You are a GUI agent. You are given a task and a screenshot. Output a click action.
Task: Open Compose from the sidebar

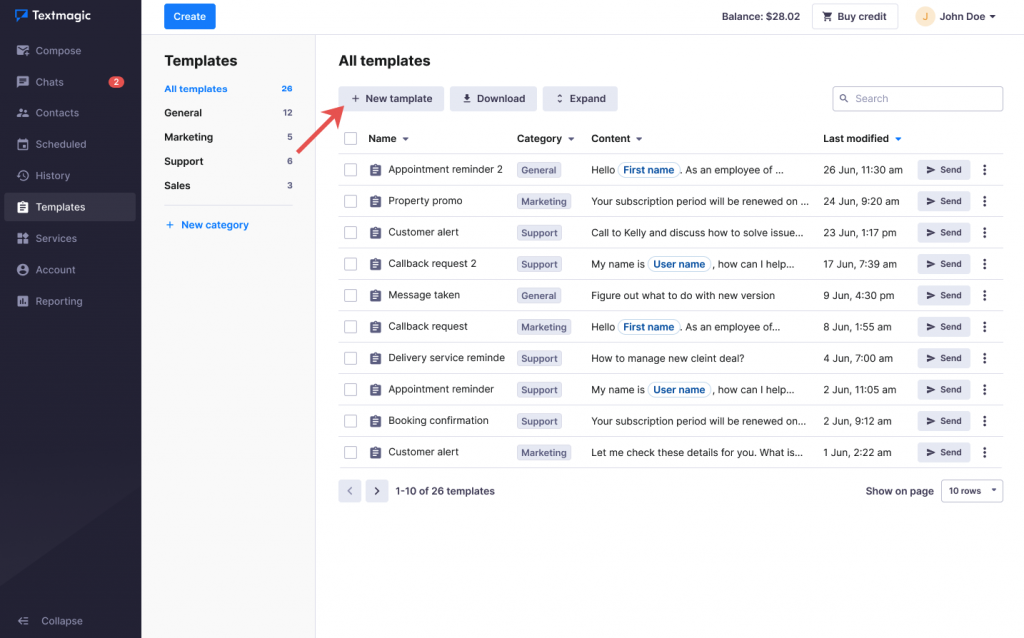(x=58, y=51)
